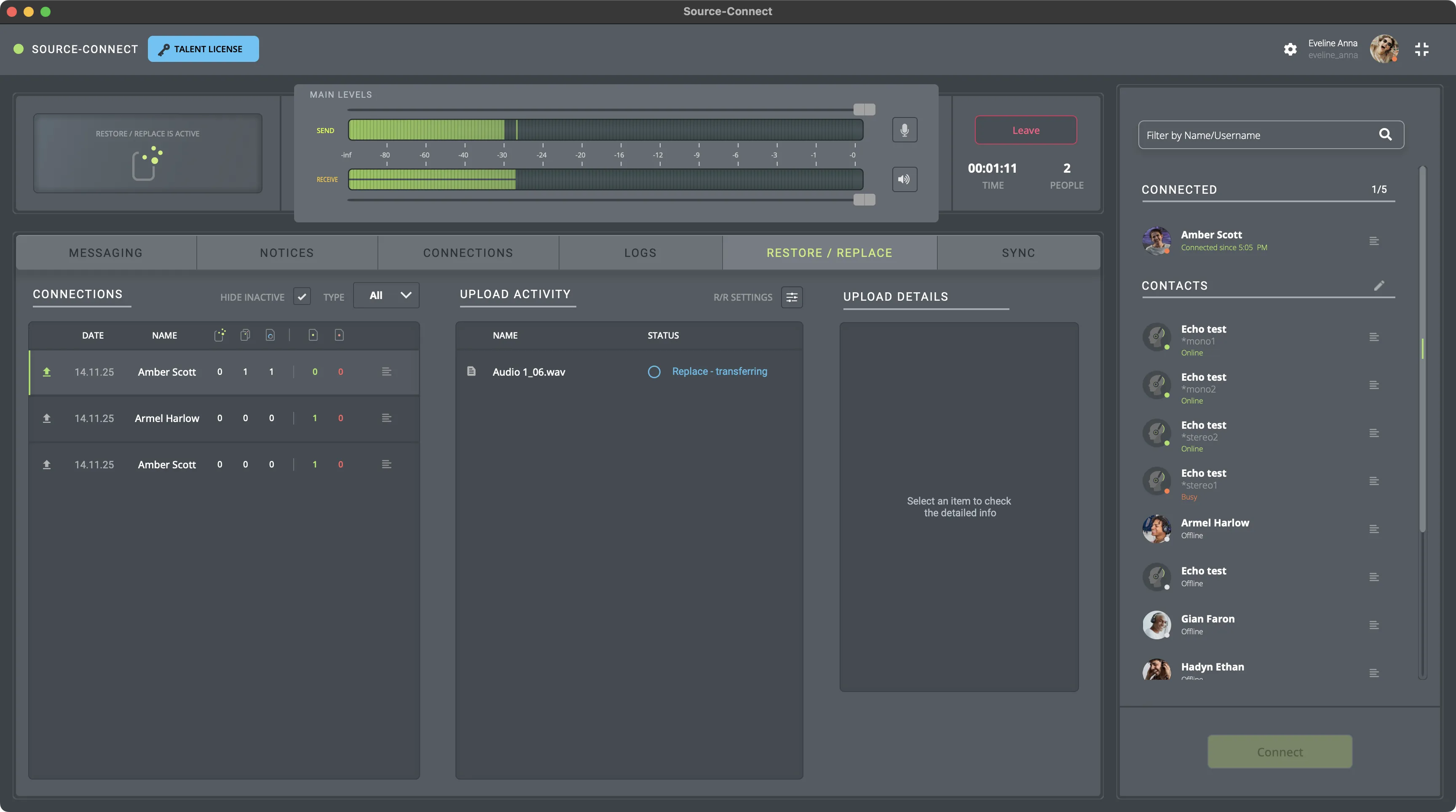The height and width of the screenshot is (812, 1456).
Task: Adjust the send level slider handle
Action: click(864, 109)
